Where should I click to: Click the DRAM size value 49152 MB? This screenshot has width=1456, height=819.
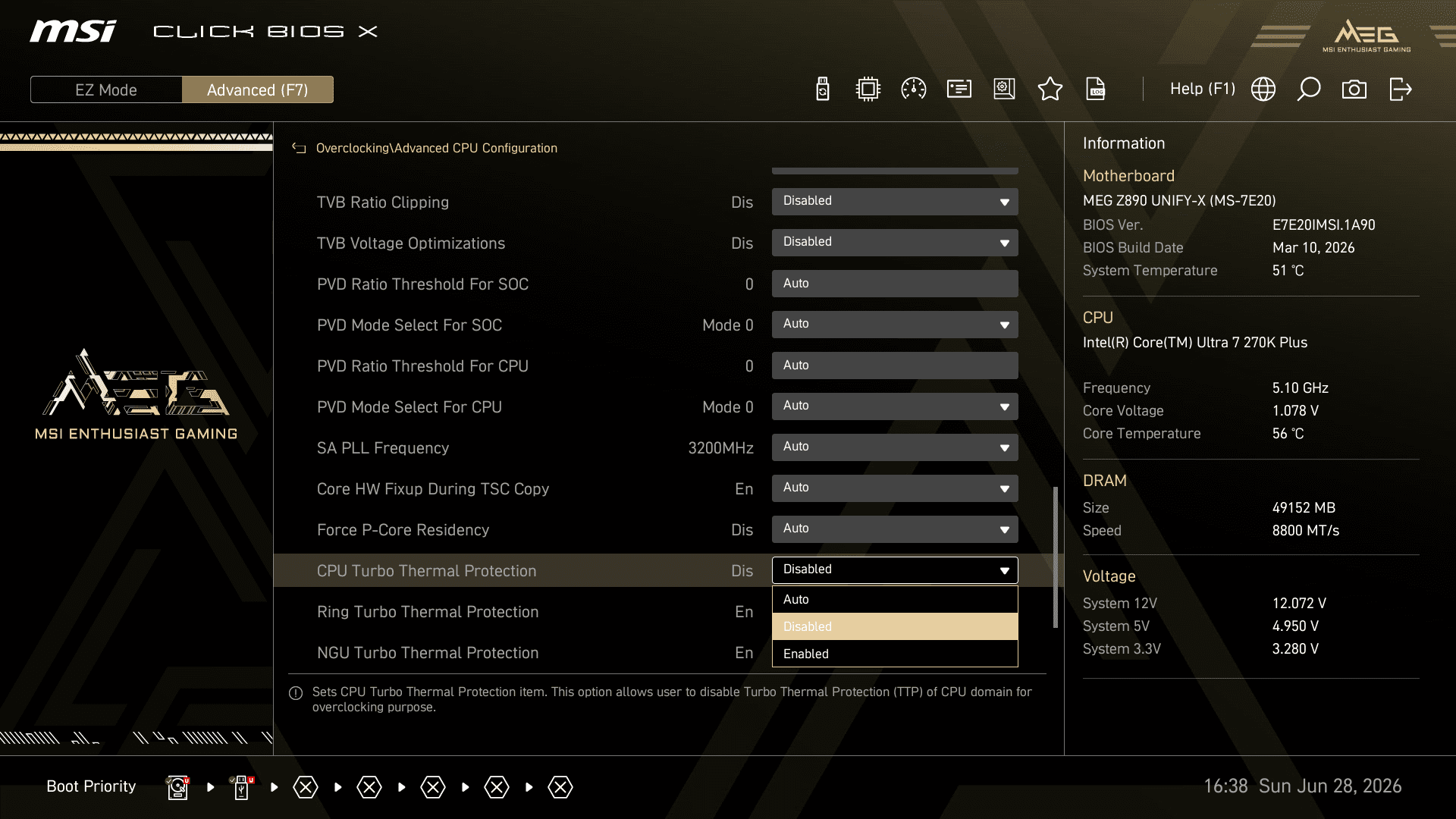click(1304, 508)
